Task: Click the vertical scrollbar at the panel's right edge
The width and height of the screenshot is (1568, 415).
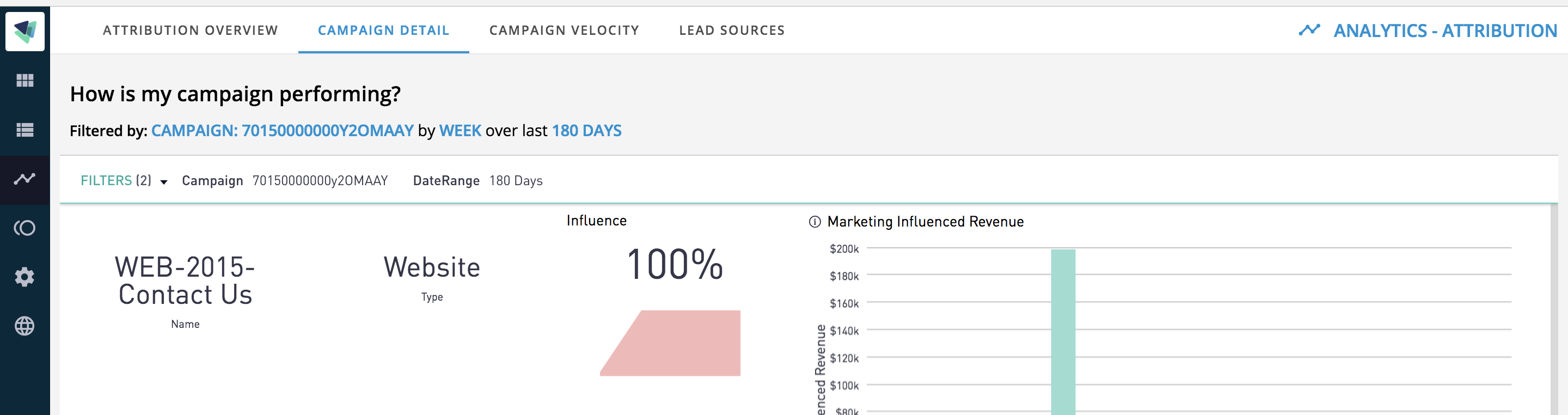Action: click(x=1554, y=310)
